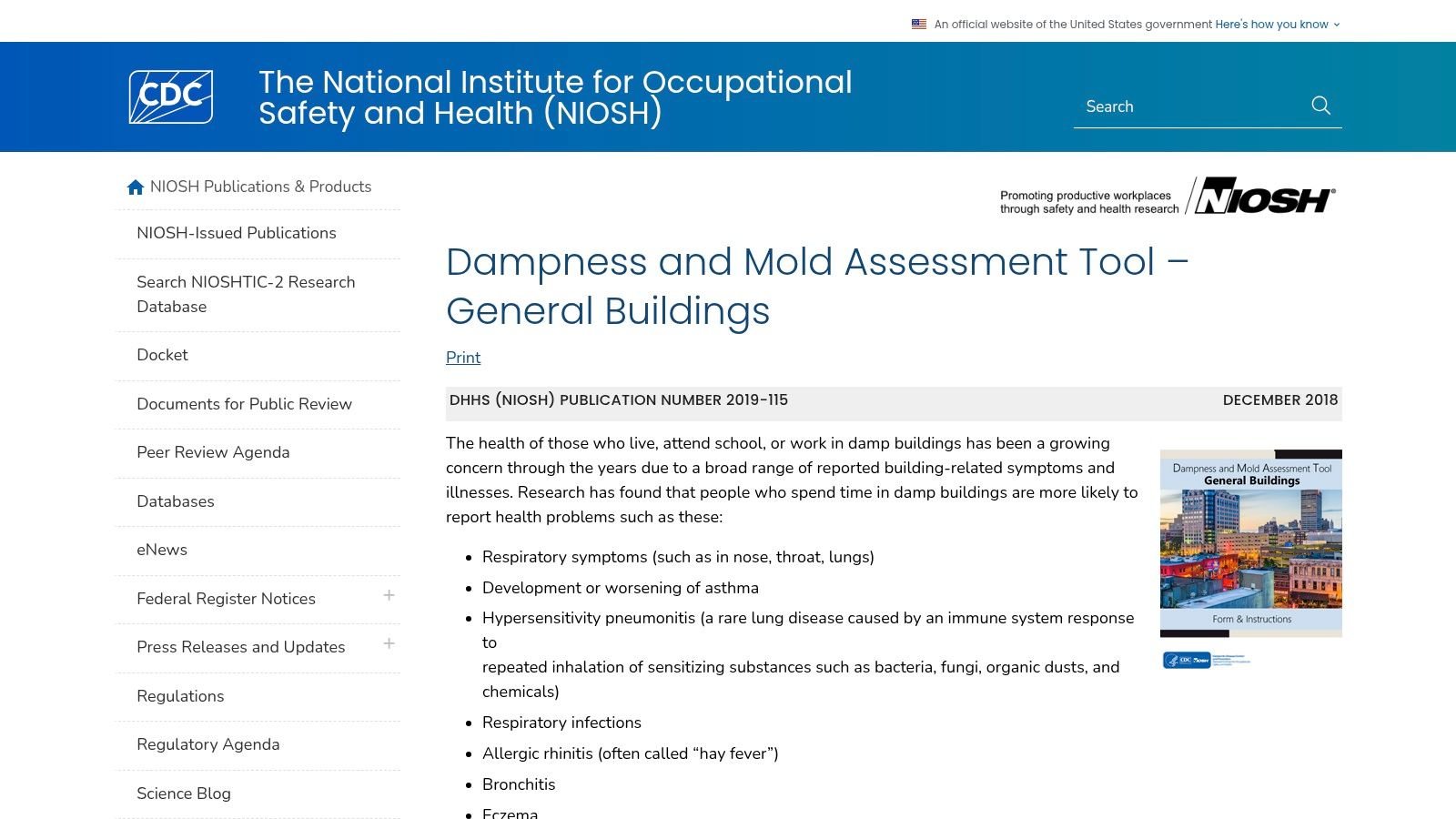Expand the Federal Register Notices section
Screen dimensions: 1456x819
coord(389,596)
